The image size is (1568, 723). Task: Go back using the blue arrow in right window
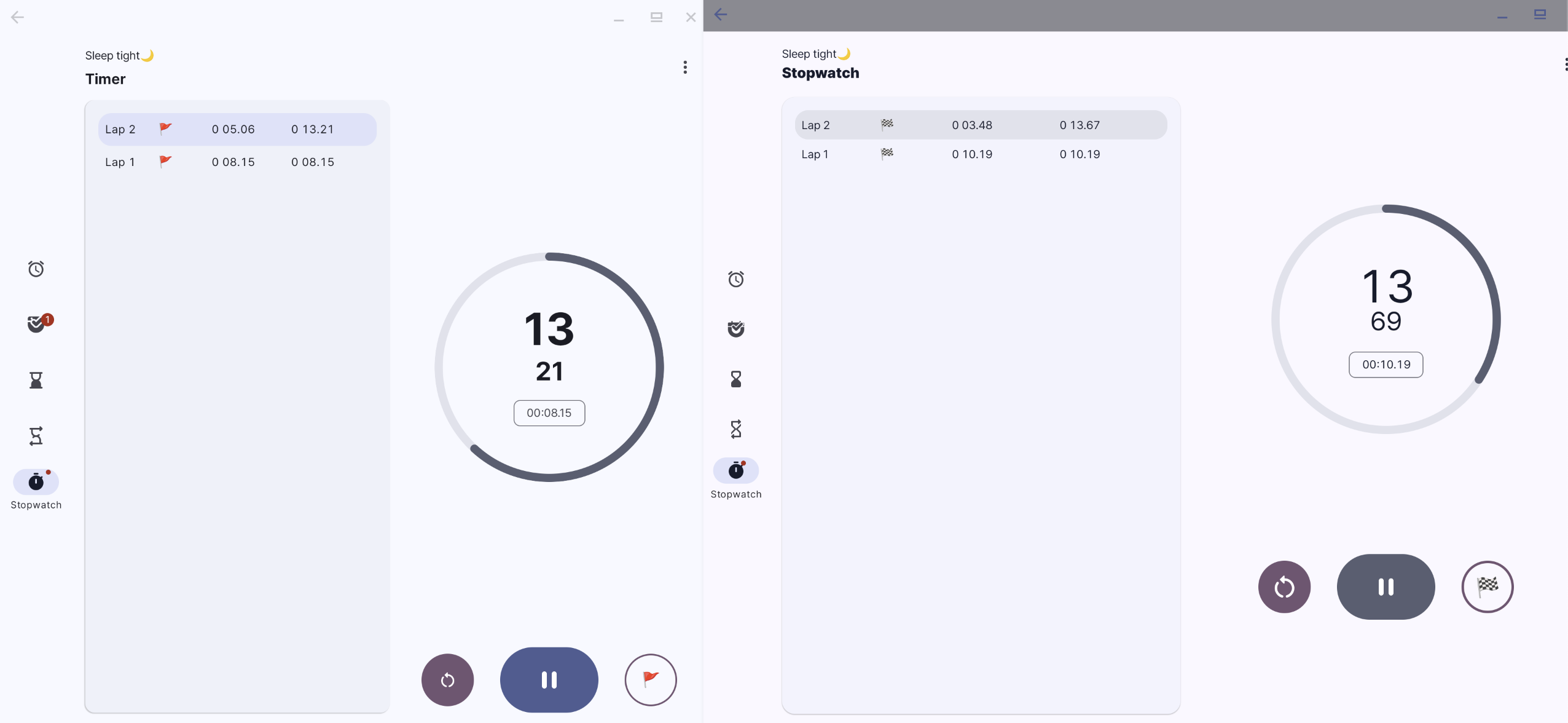click(x=720, y=15)
